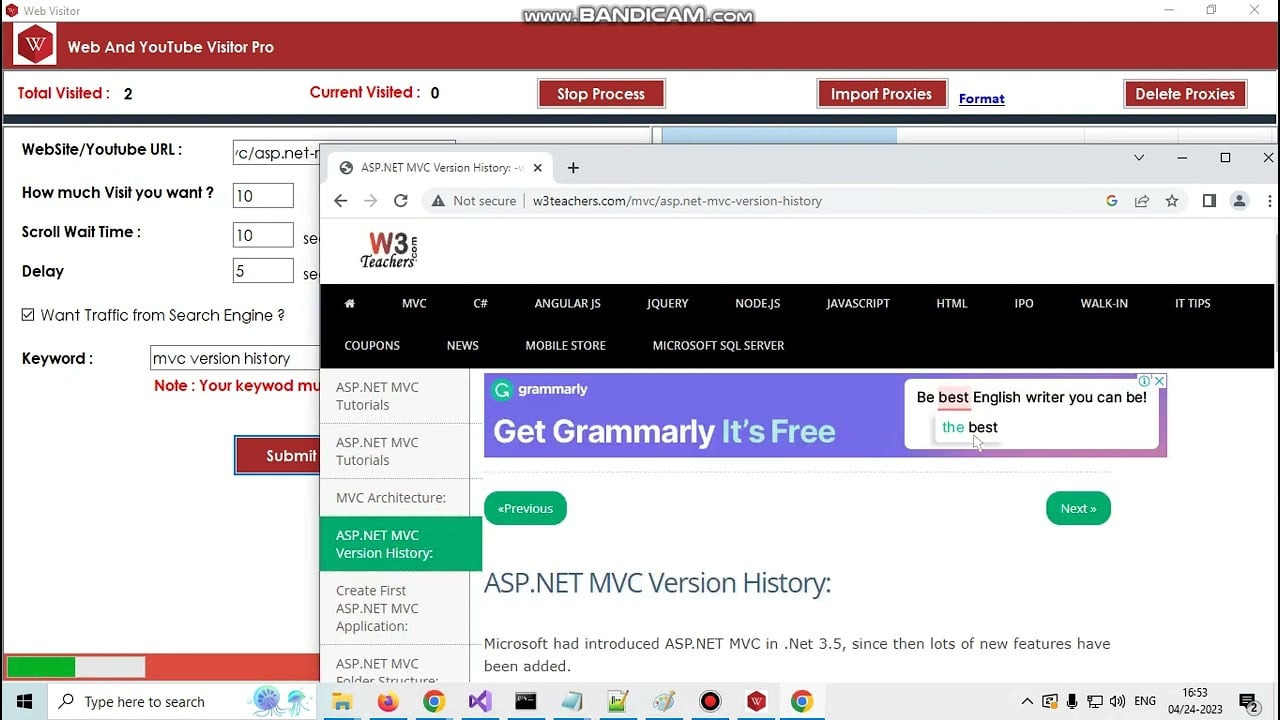
Task: Expand the Chrome tab search chevron
Action: pos(1139,158)
